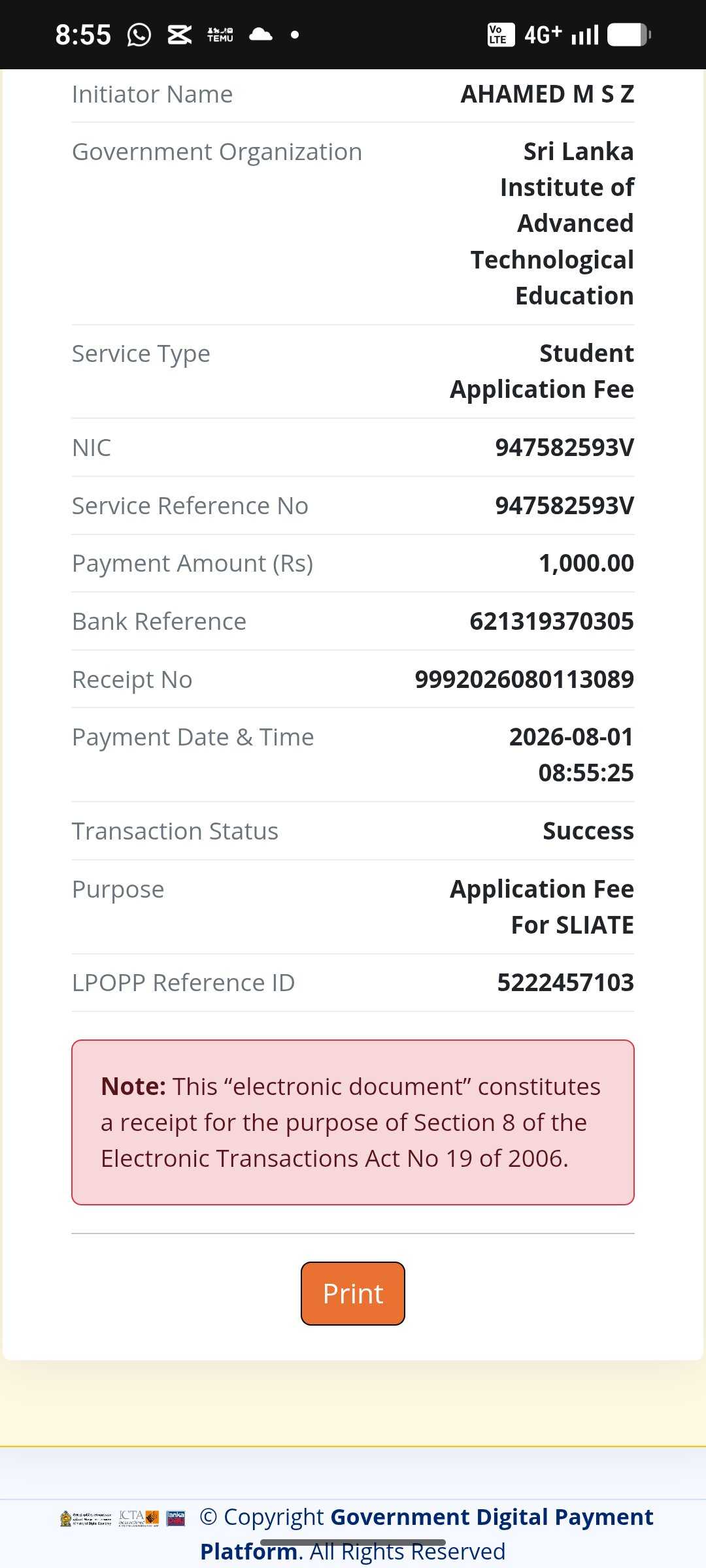Tap the battery status icon
Screen dimensions: 706x1568
point(629,35)
